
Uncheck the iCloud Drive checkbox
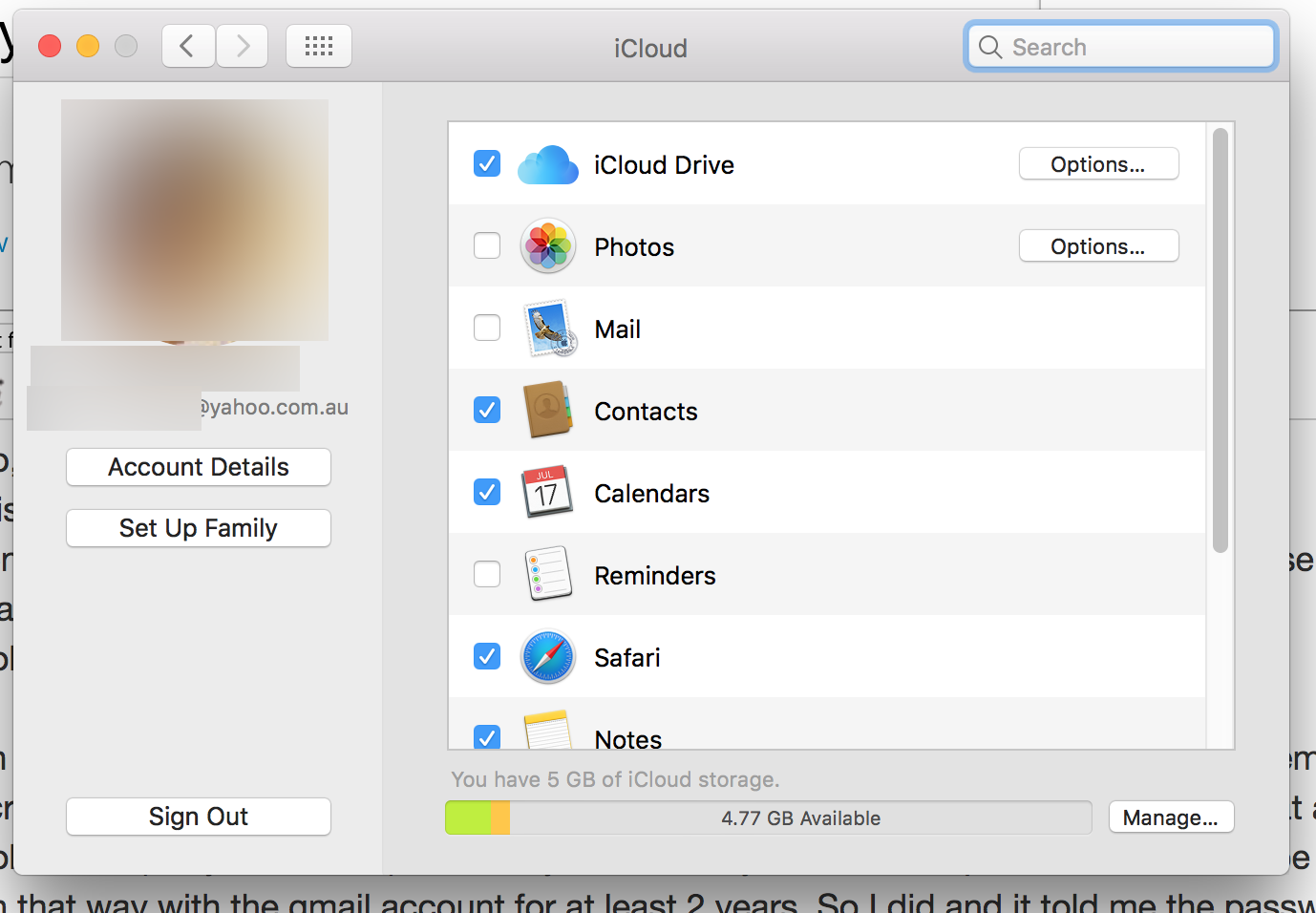pos(487,163)
